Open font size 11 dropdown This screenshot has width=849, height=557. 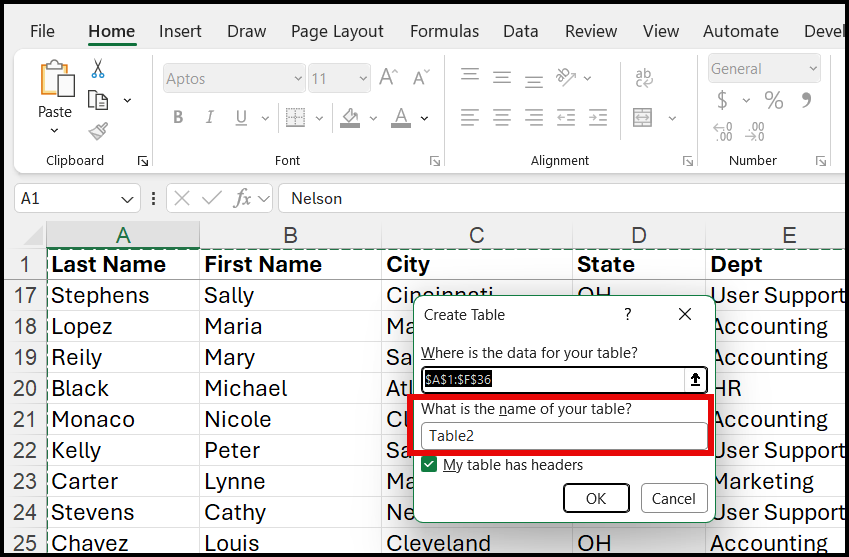(363, 78)
